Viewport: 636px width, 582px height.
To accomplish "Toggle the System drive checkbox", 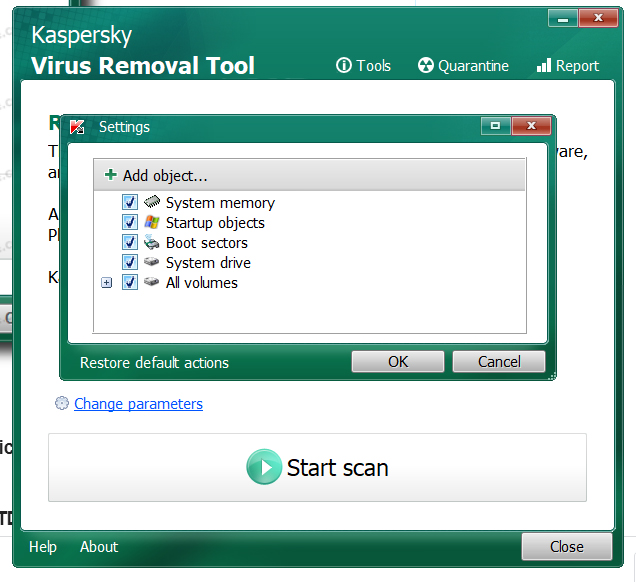I will 130,262.
